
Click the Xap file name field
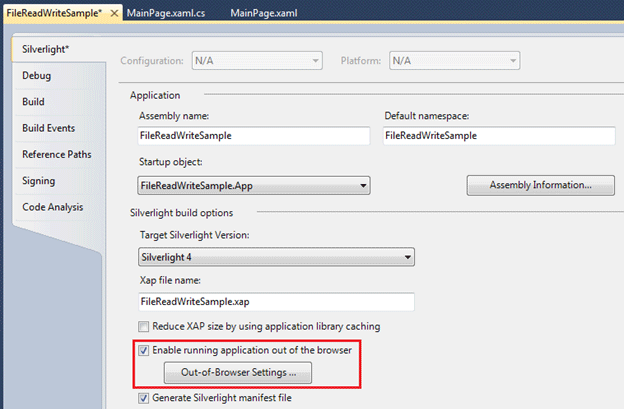[276, 300]
